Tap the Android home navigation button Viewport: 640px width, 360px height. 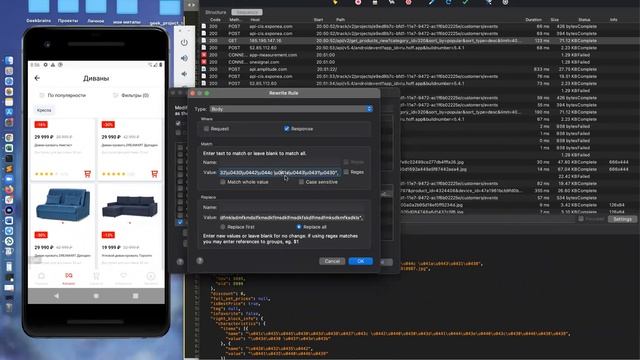pos(96,296)
